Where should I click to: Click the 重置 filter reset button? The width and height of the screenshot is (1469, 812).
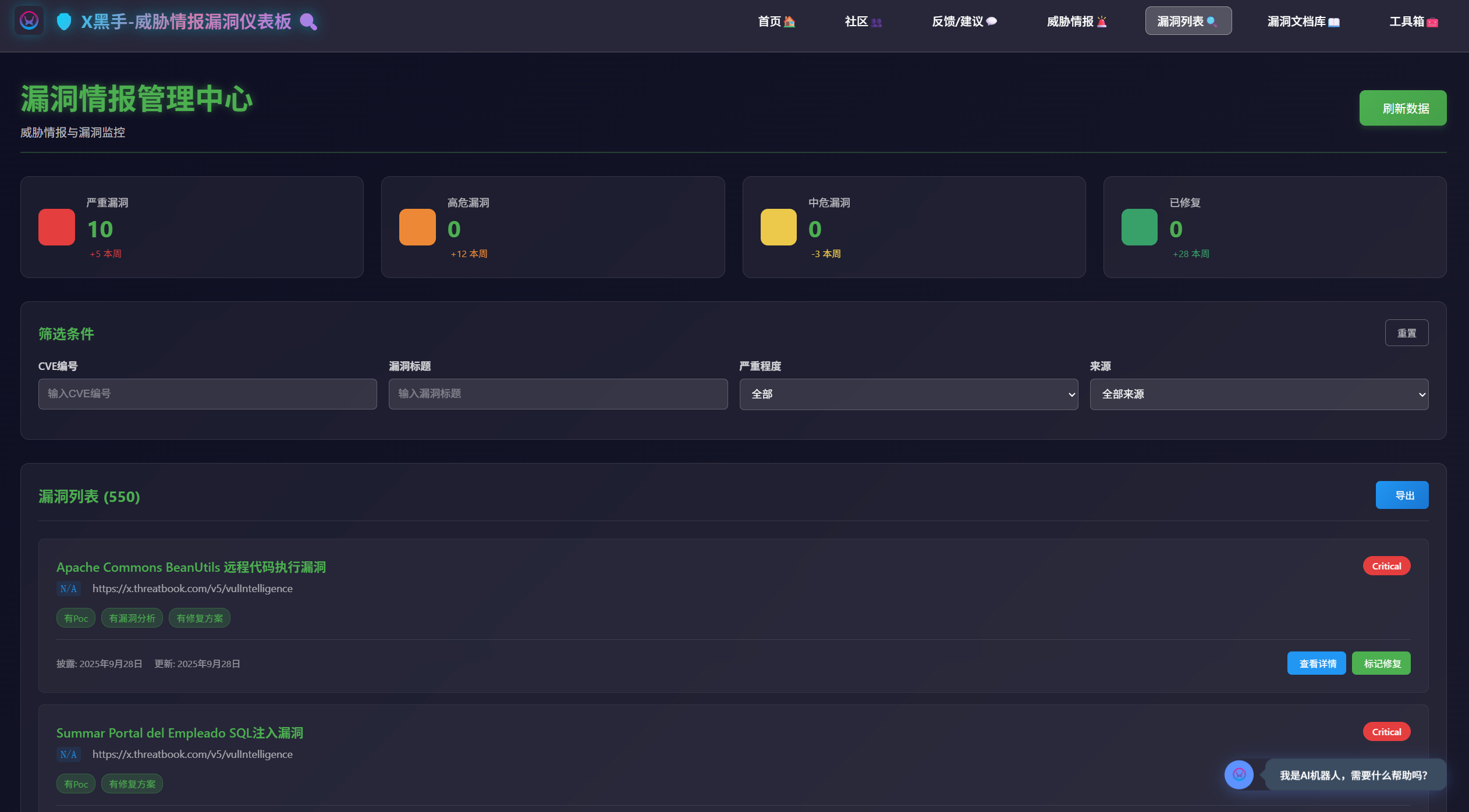click(x=1406, y=333)
